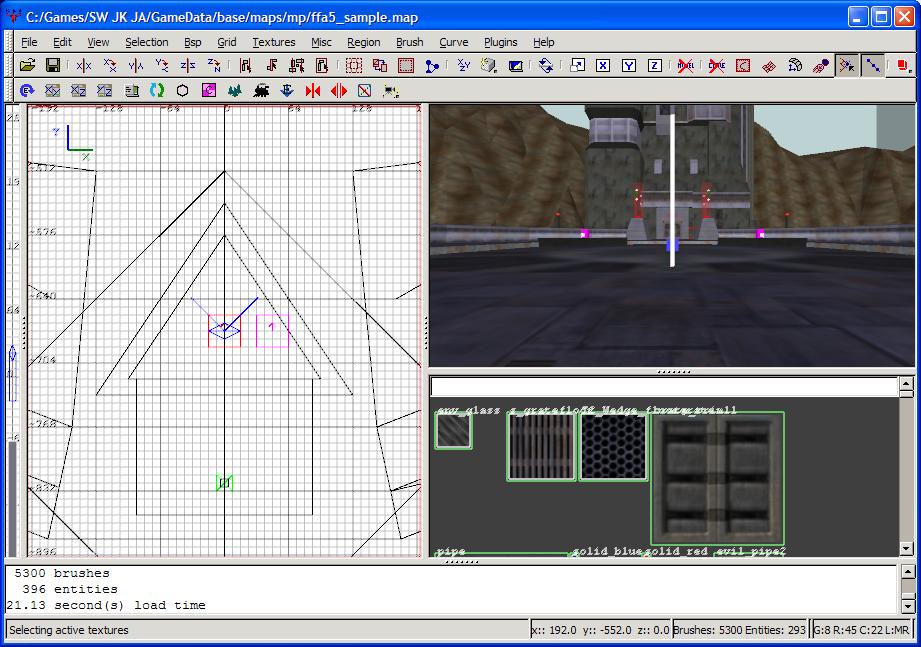Click the Save floppy disk icon
The image size is (921, 647).
(x=53, y=65)
